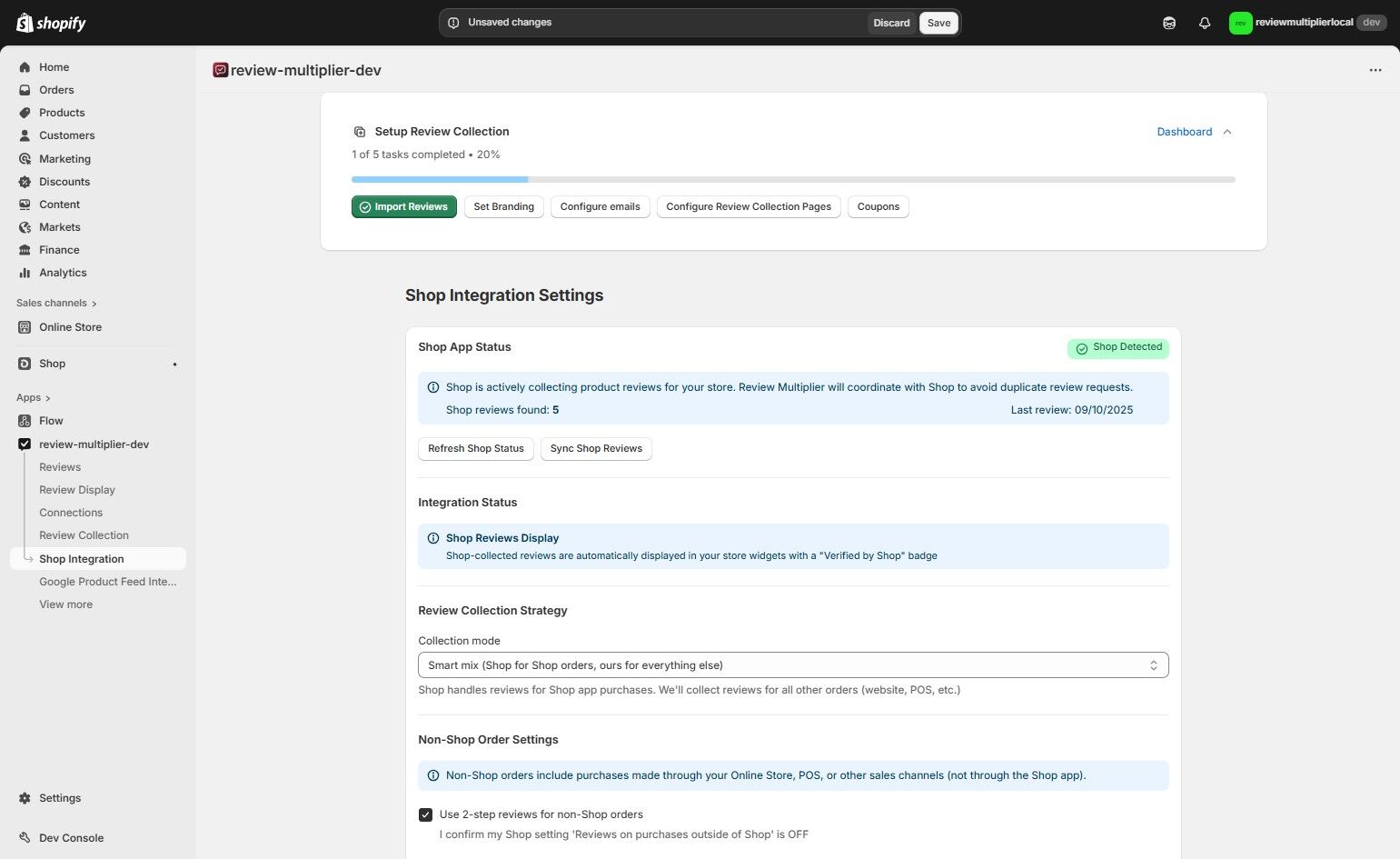Click the Customers person icon
This screenshot has width=1400, height=859.
pyautogui.click(x=25, y=135)
